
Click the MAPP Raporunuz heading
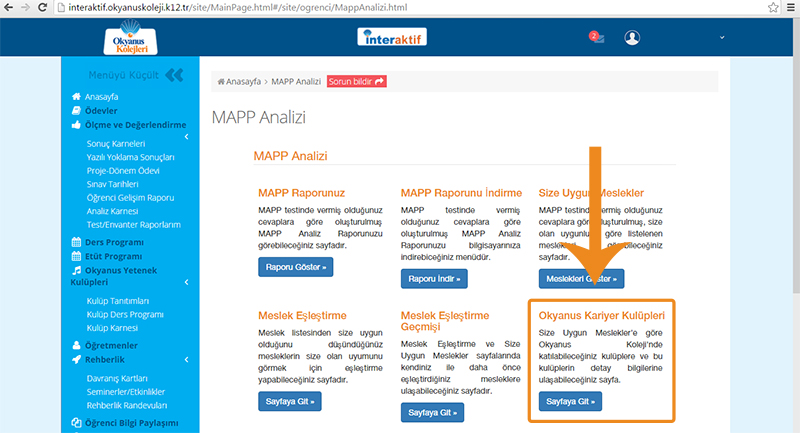tap(302, 193)
